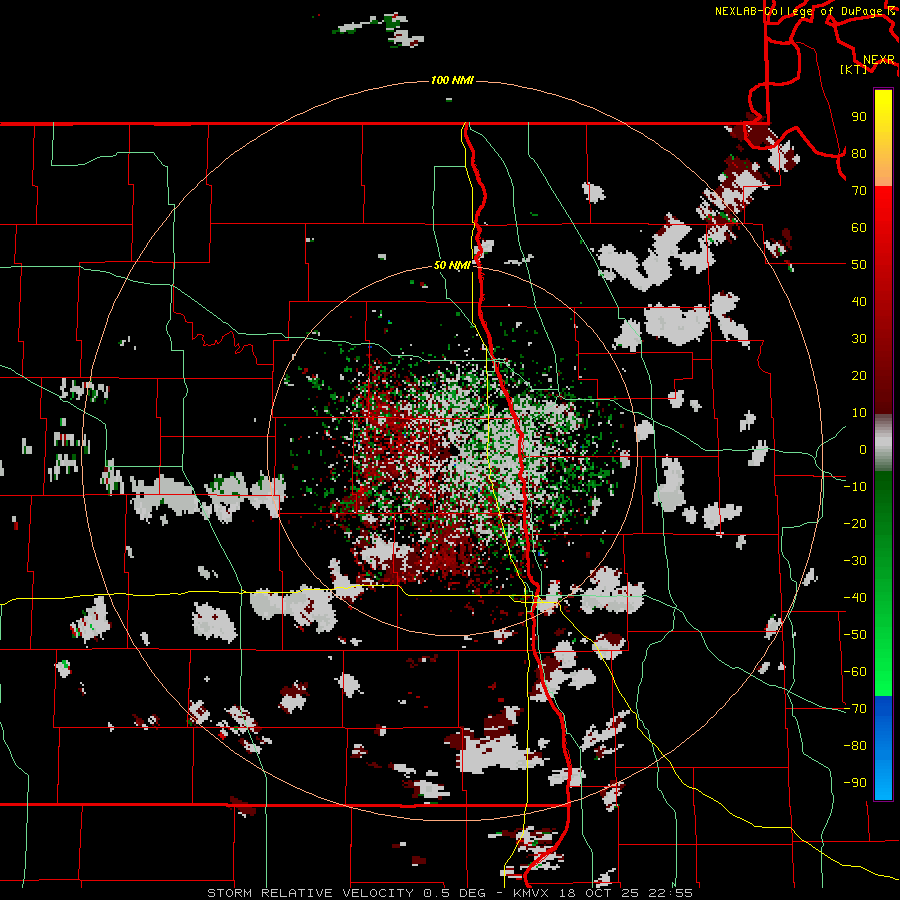Image resolution: width=900 pixels, height=900 pixels.
Task: Click the 0 value on velocity scale
Action: point(863,450)
